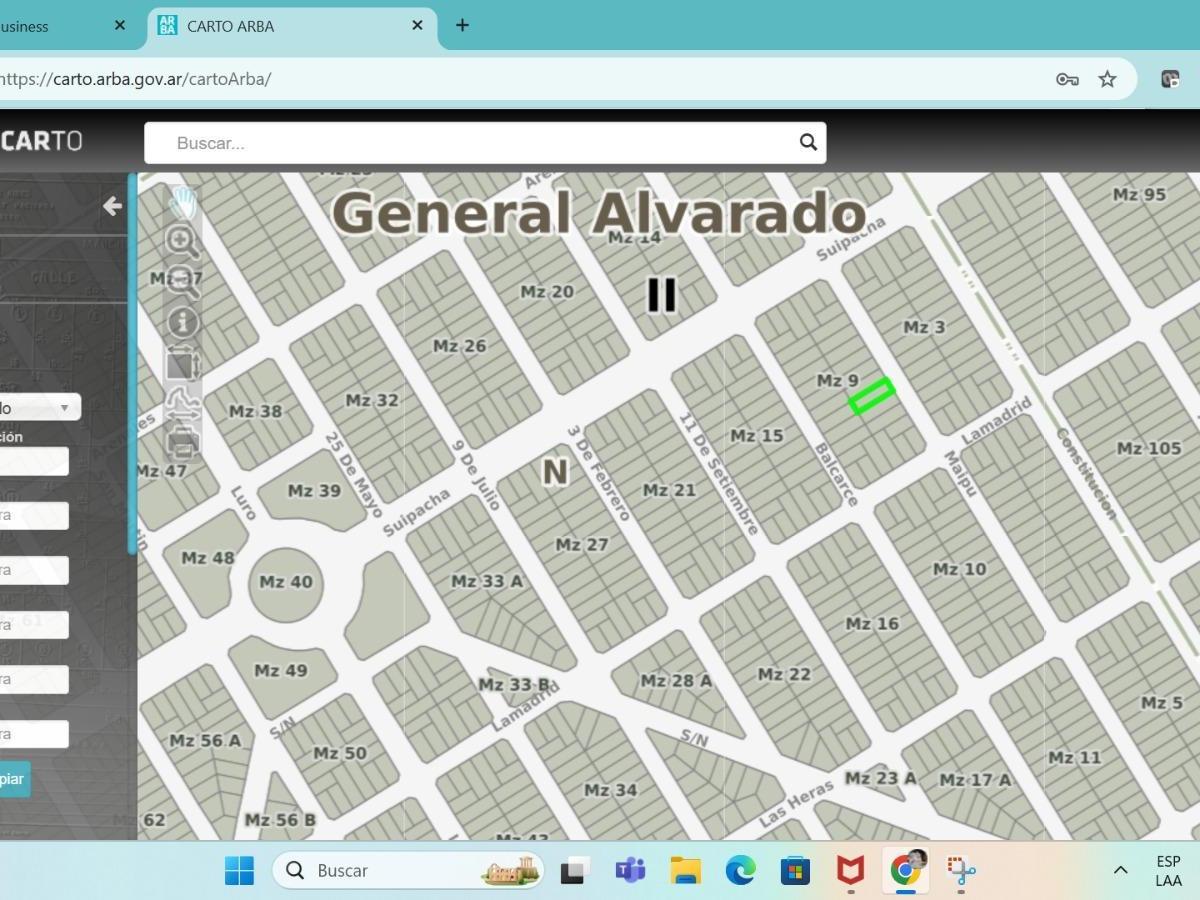
Task: Click the green highlighted parcel in Mz 9
Action: pos(871,395)
